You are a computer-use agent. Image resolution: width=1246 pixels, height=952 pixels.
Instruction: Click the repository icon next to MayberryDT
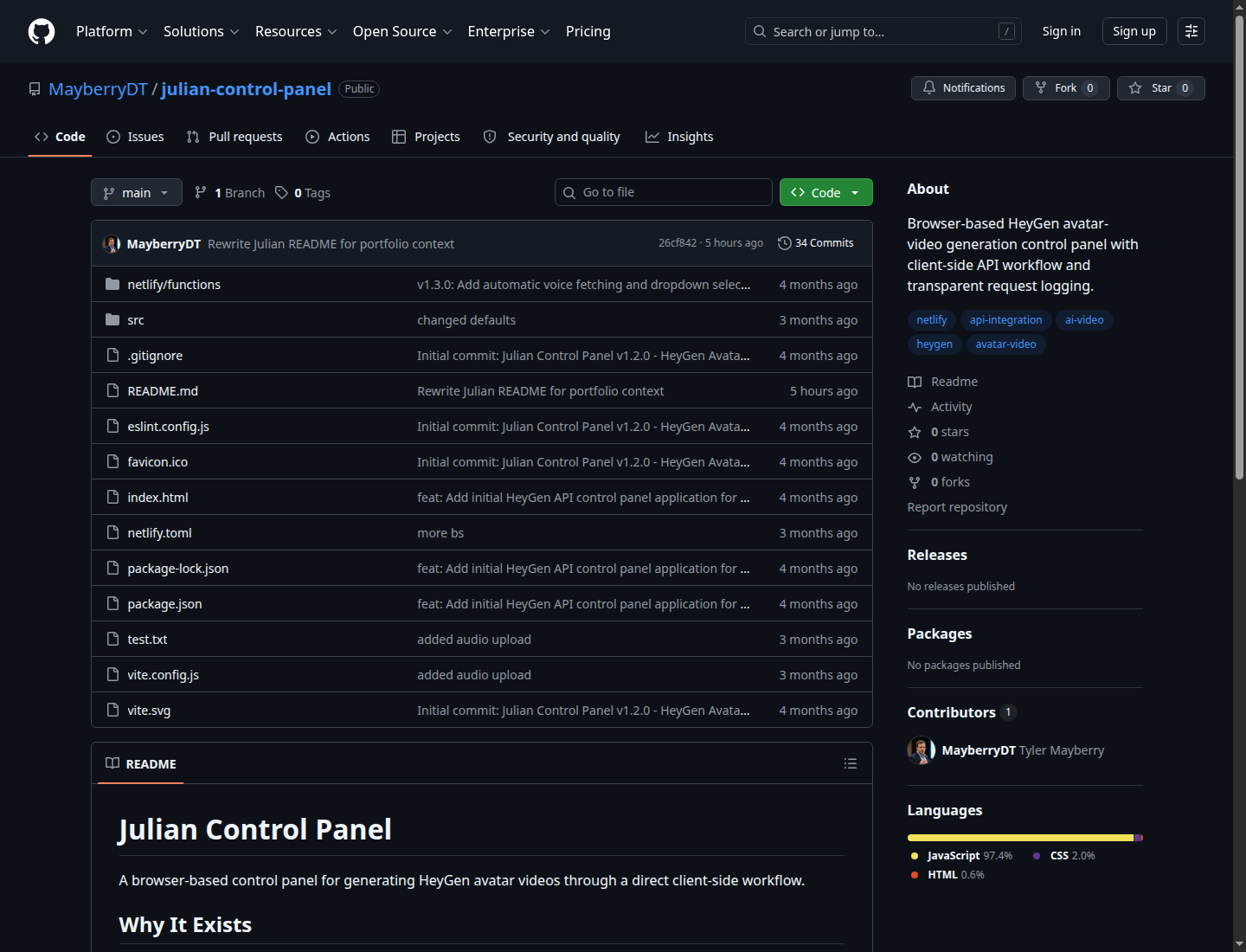(35, 89)
